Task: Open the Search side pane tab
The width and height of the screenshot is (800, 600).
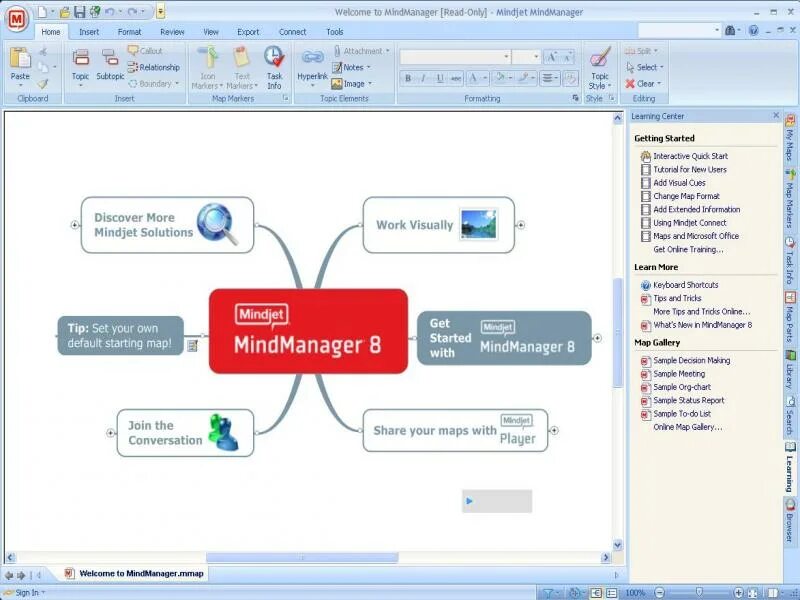Action: coord(790,415)
